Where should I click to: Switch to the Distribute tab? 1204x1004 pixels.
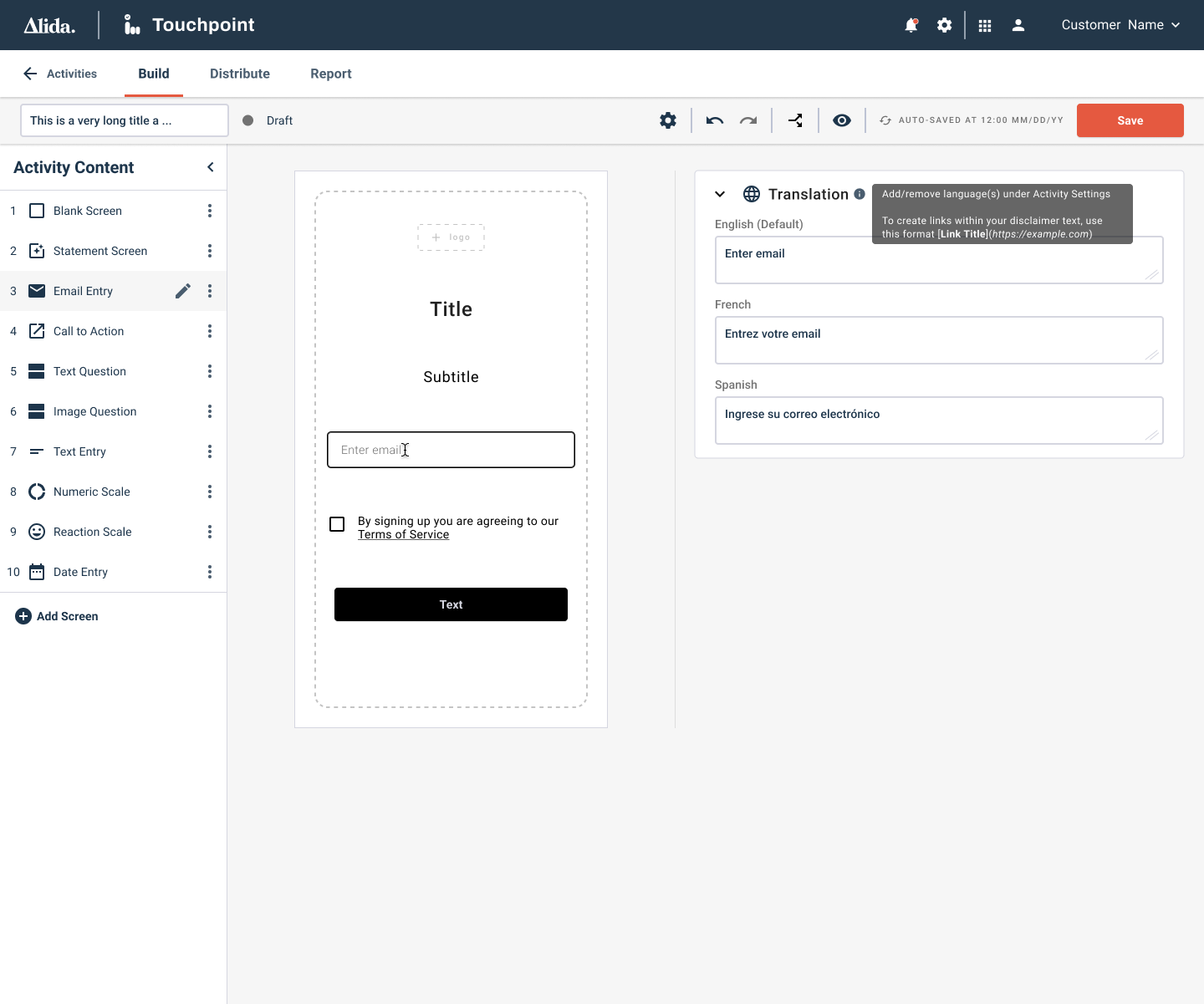tap(240, 74)
